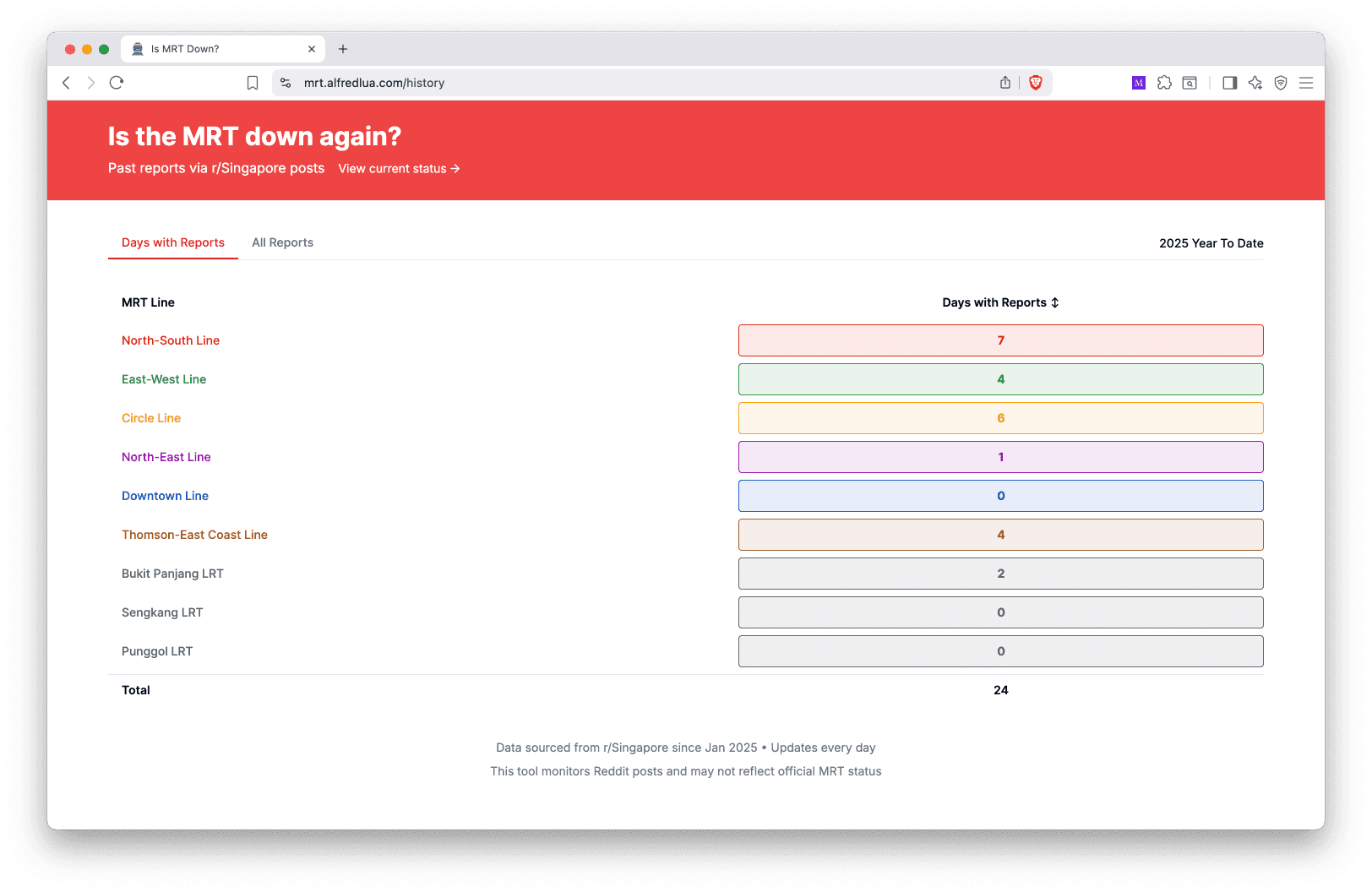This screenshot has height=892, width=1372.
Task: Click the address bar URL field
Action: click(642, 83)
